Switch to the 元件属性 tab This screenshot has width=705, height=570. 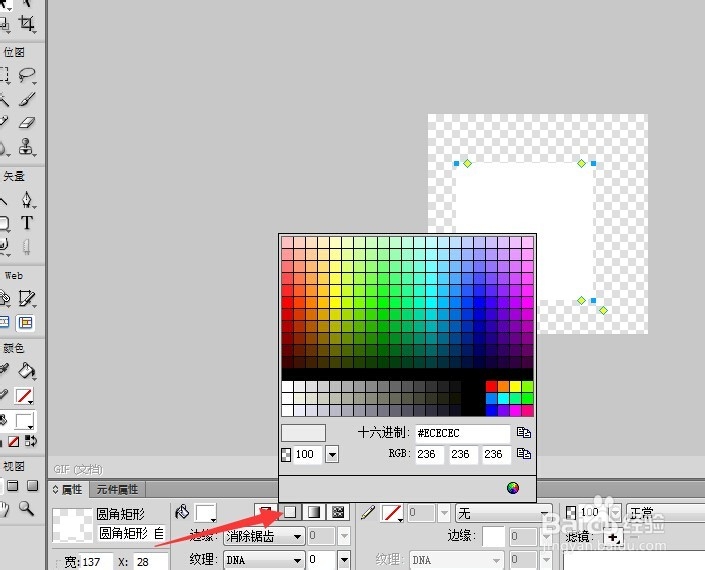tap(117, 489)
